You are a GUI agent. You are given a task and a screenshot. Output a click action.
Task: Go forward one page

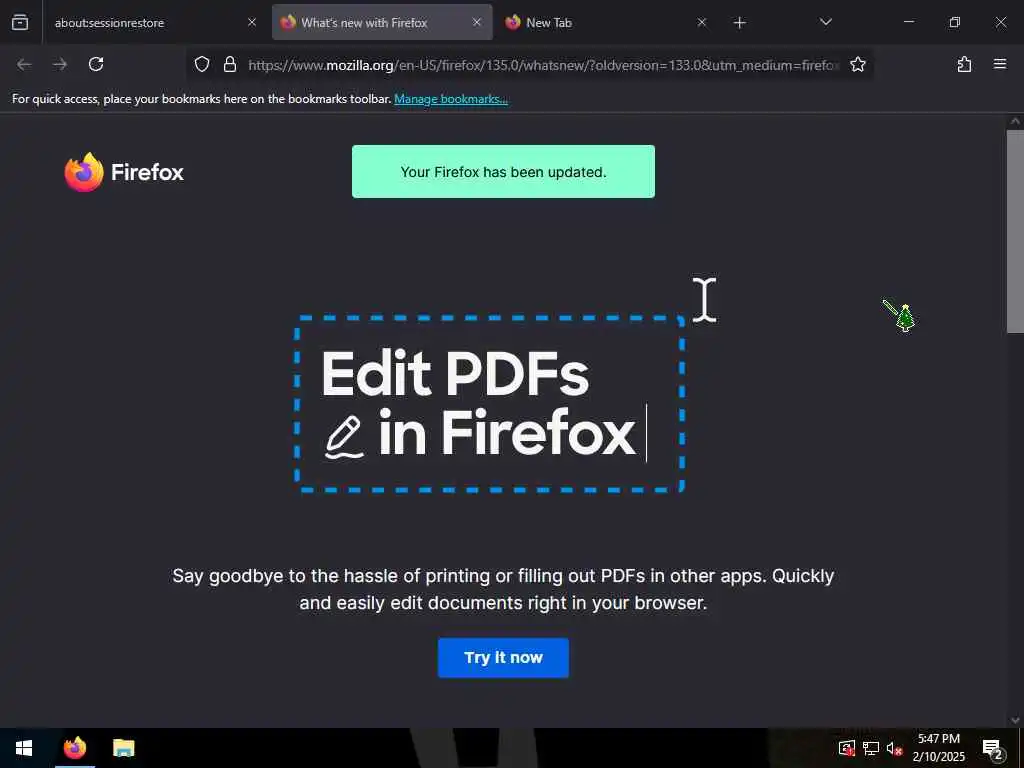pyautogui.click(x=60, y=64)
